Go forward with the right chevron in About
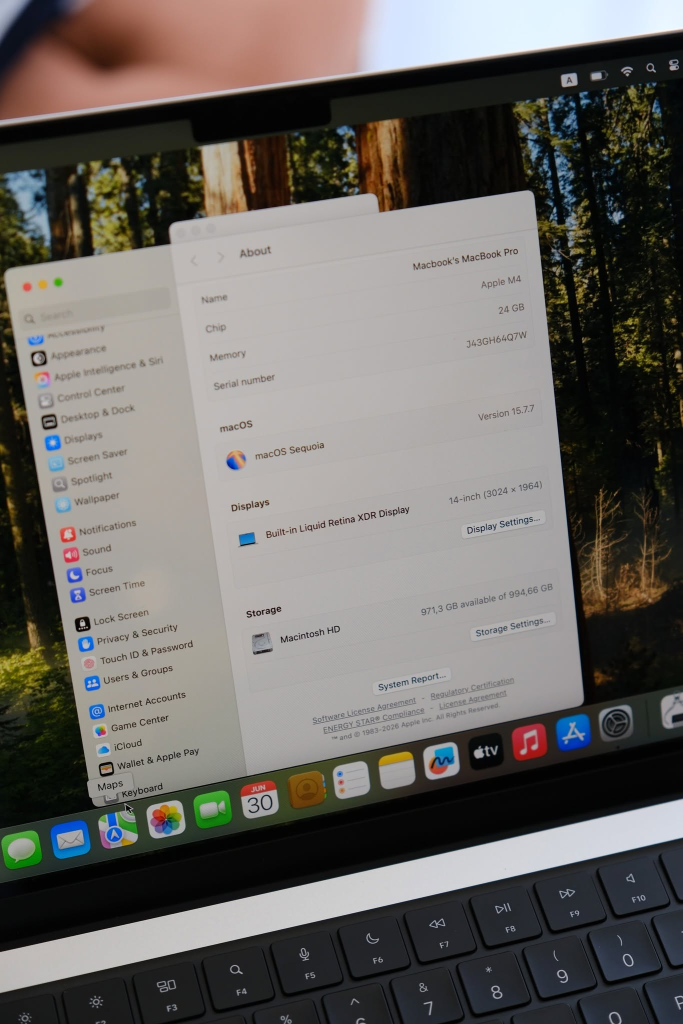The image size is (683, 1024). click(220, 257)
